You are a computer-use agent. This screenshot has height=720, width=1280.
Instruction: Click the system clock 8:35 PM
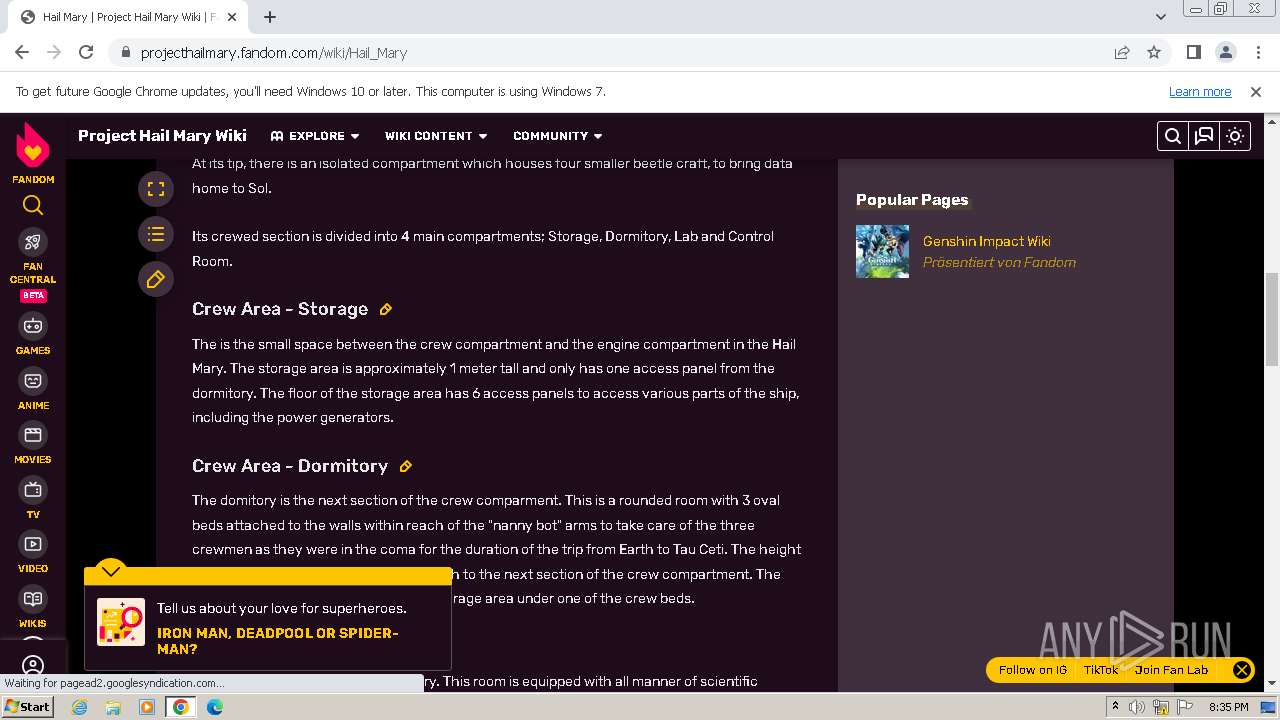pos(1228,707)
